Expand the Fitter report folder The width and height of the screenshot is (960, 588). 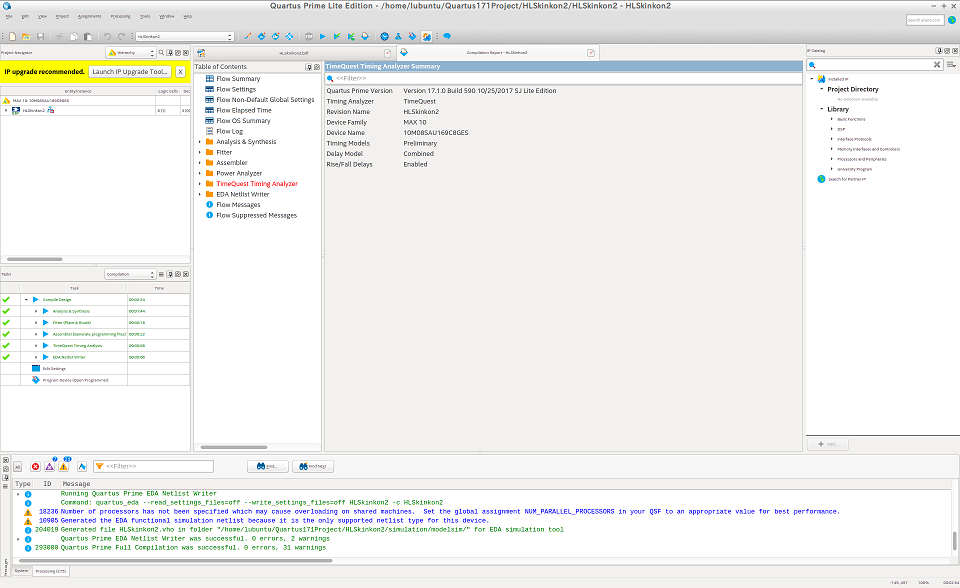pyautogui.click(x=200, y=153)
